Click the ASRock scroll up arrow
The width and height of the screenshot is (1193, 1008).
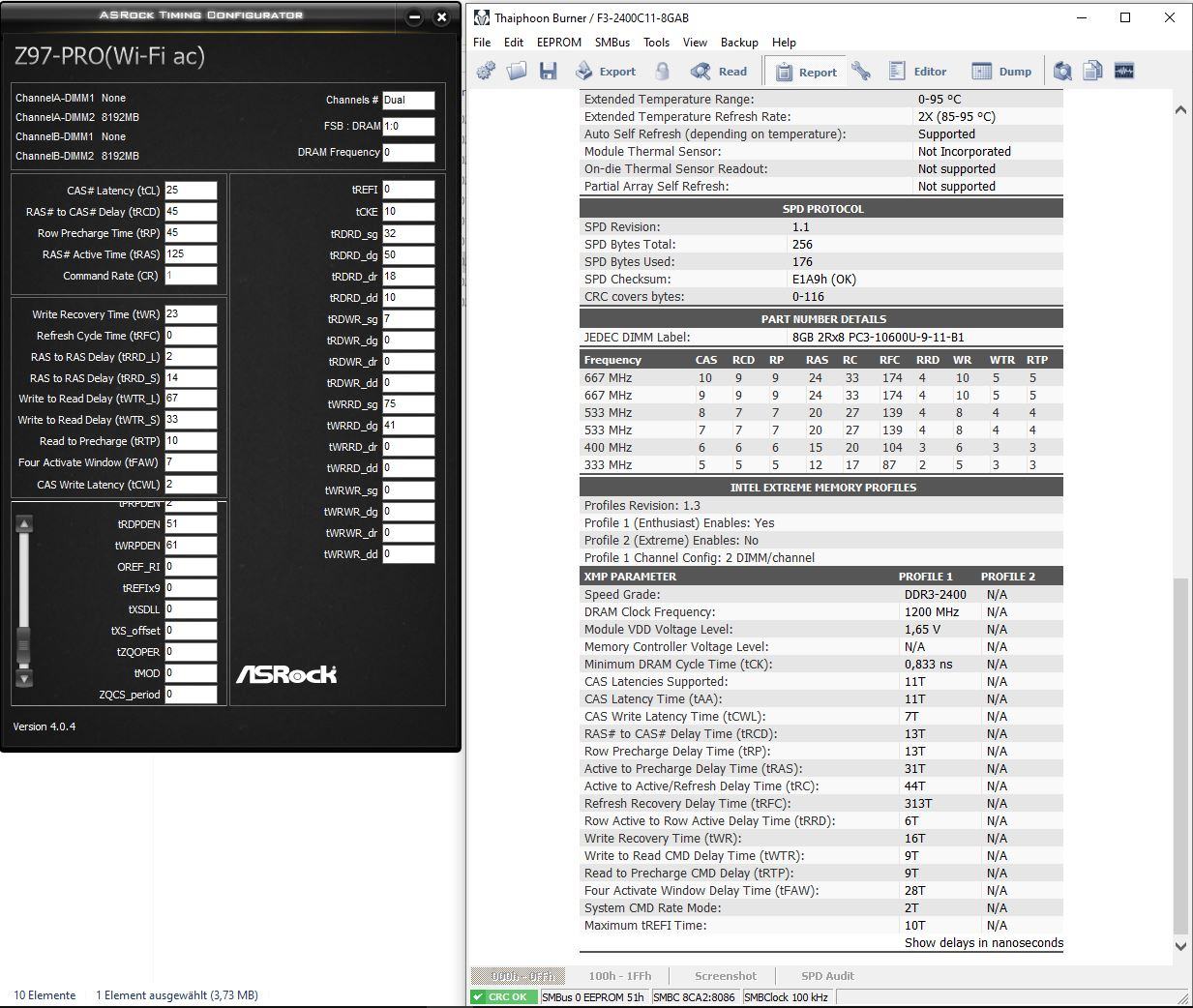24,524
